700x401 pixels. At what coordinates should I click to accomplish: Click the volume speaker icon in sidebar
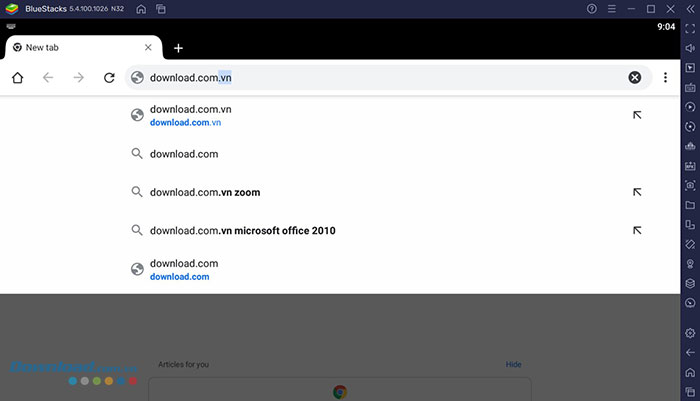pos(690,48)
